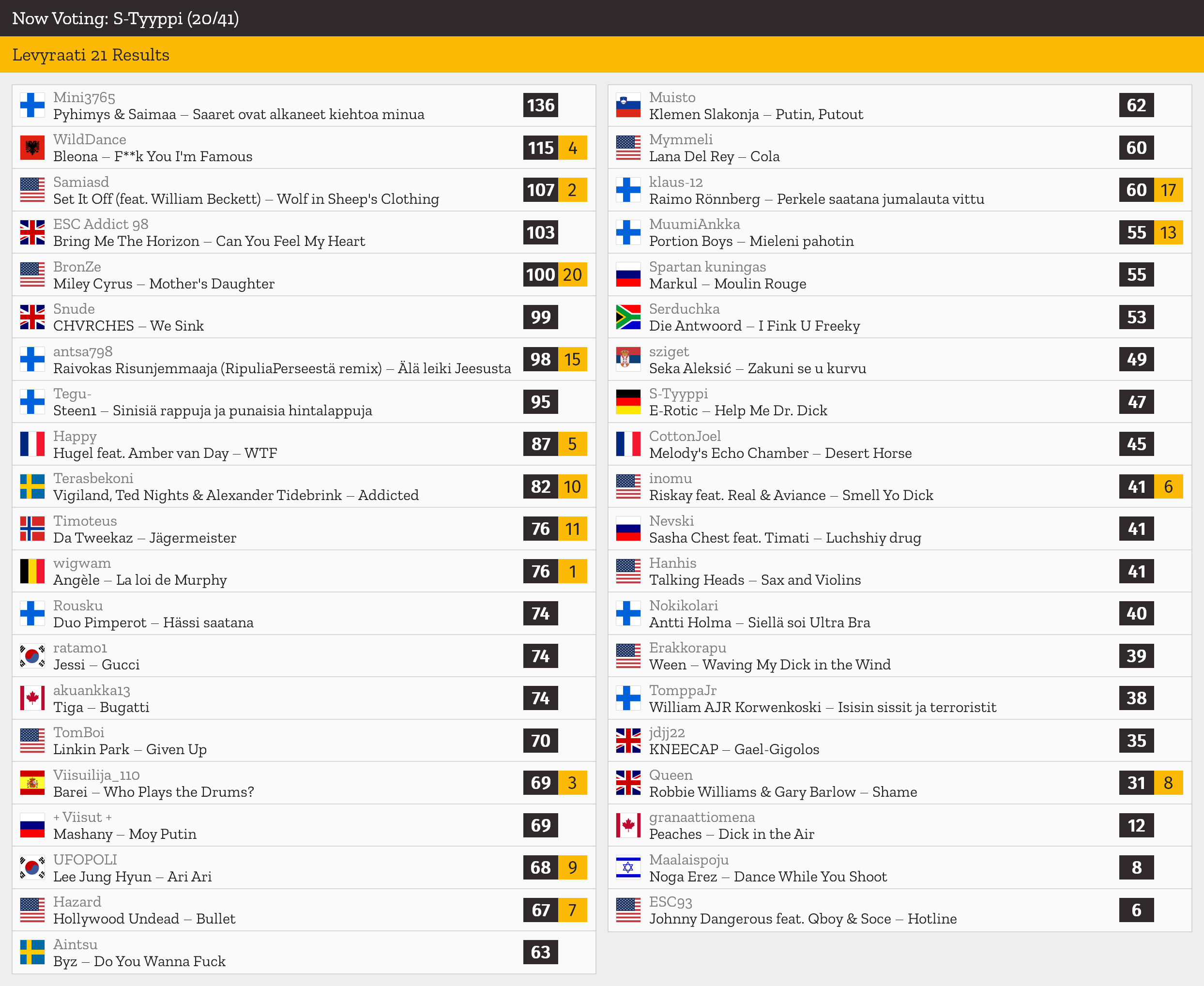Click Byz – Do You Wanna Fuck row
This screenshot has width=1204, height=986.
point(139,962)
